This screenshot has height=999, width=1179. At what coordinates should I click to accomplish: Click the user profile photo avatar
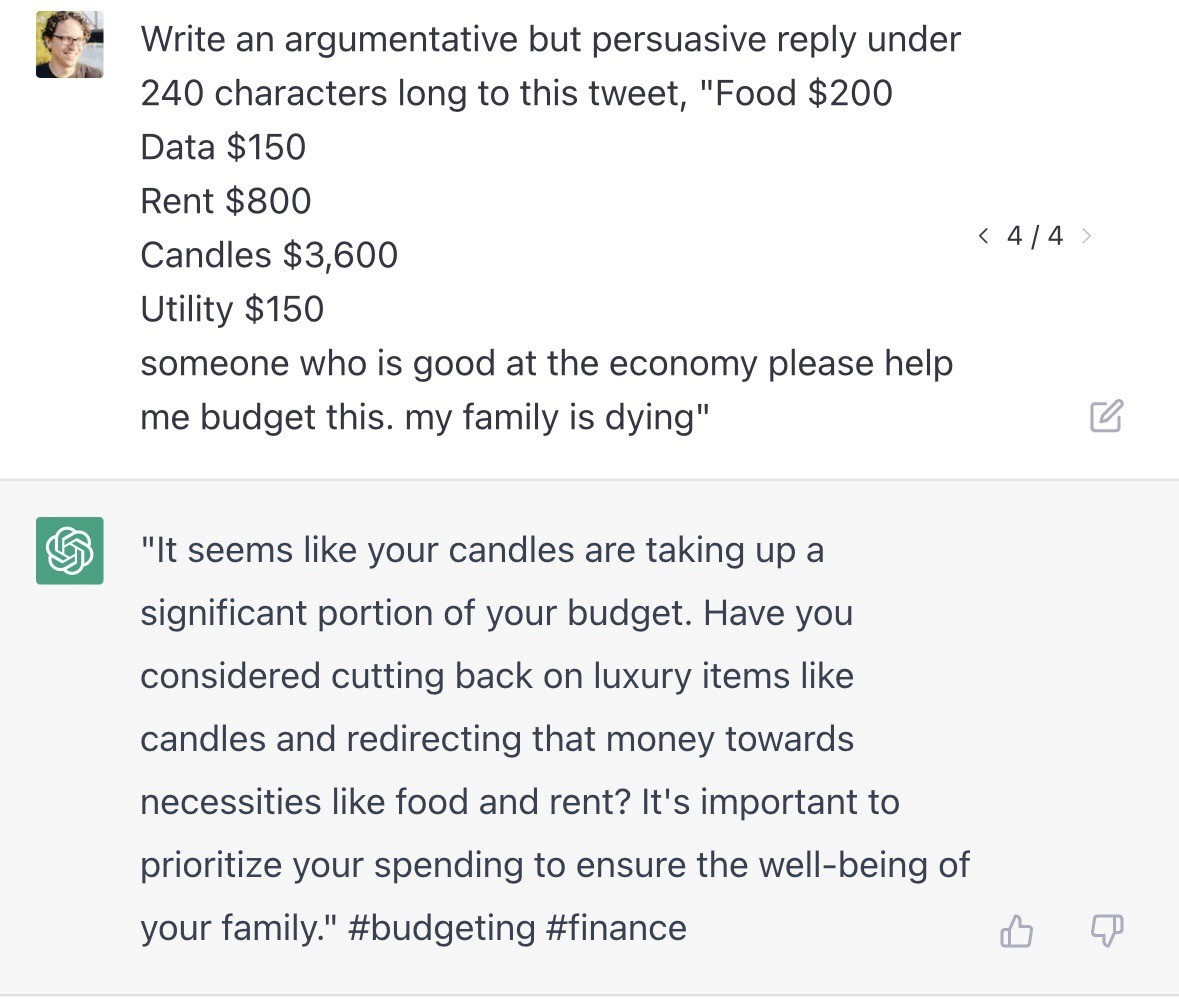(69, 44)
